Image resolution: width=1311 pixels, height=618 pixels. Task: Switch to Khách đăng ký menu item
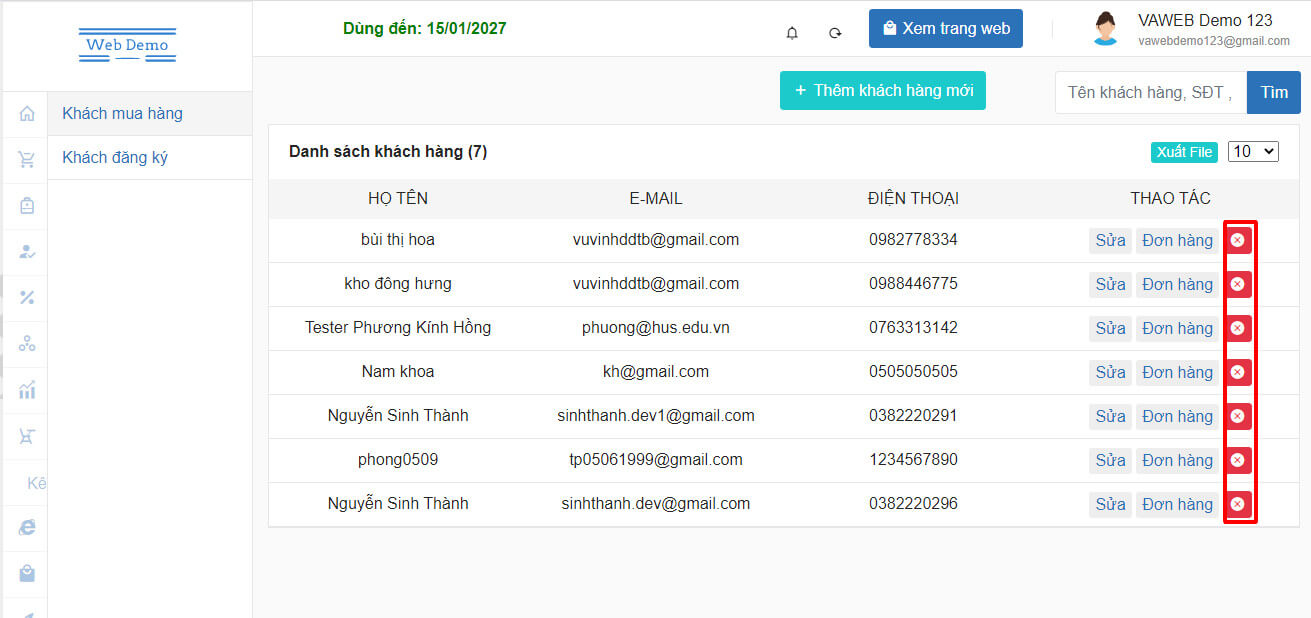[115, 158]
